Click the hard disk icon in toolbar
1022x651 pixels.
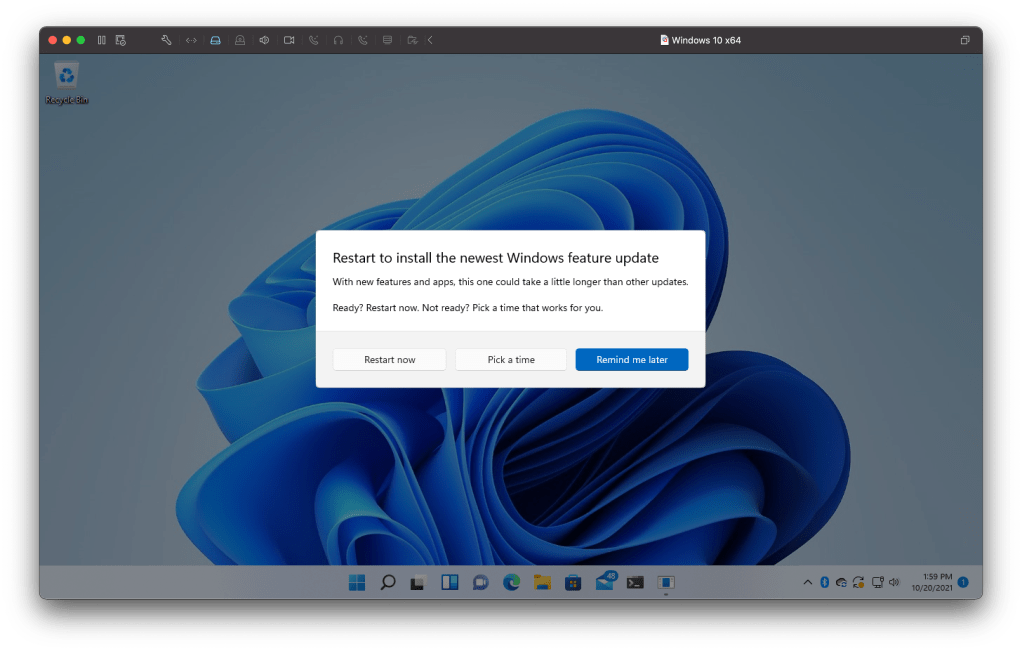pos(215,40)
